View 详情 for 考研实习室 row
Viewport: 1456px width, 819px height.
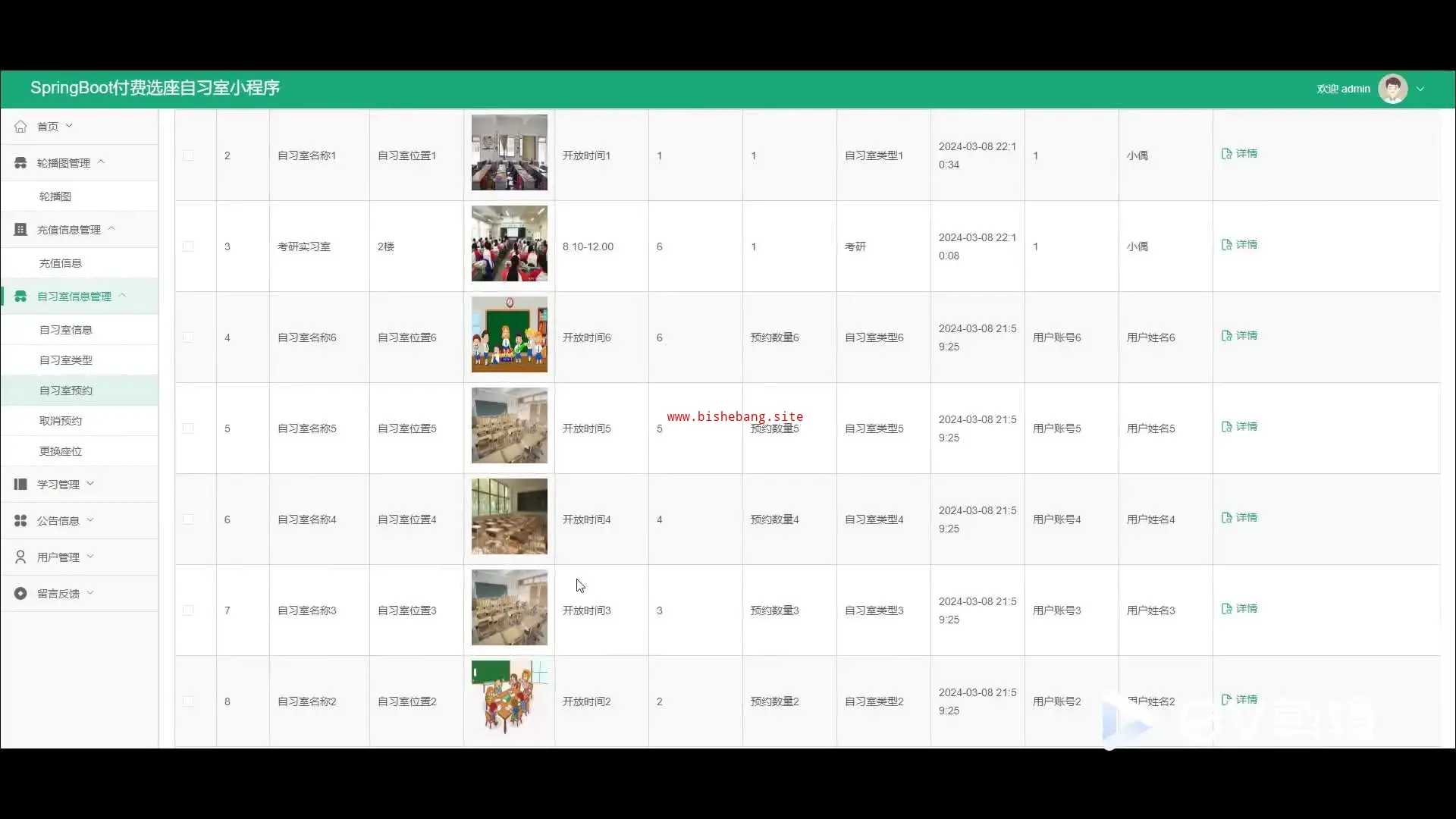coord(1239,244)
